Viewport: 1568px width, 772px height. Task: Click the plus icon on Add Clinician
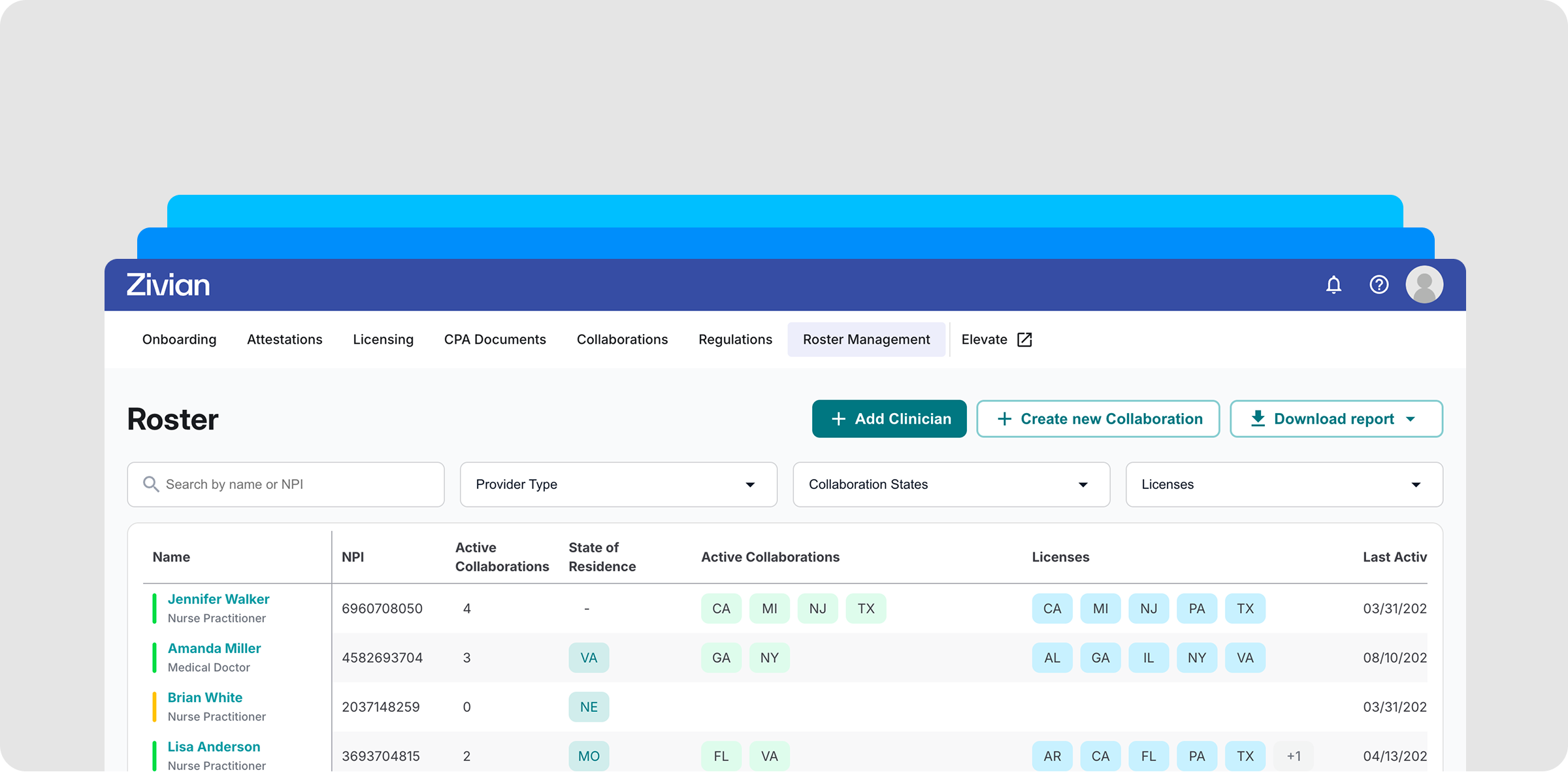point(838,419)
